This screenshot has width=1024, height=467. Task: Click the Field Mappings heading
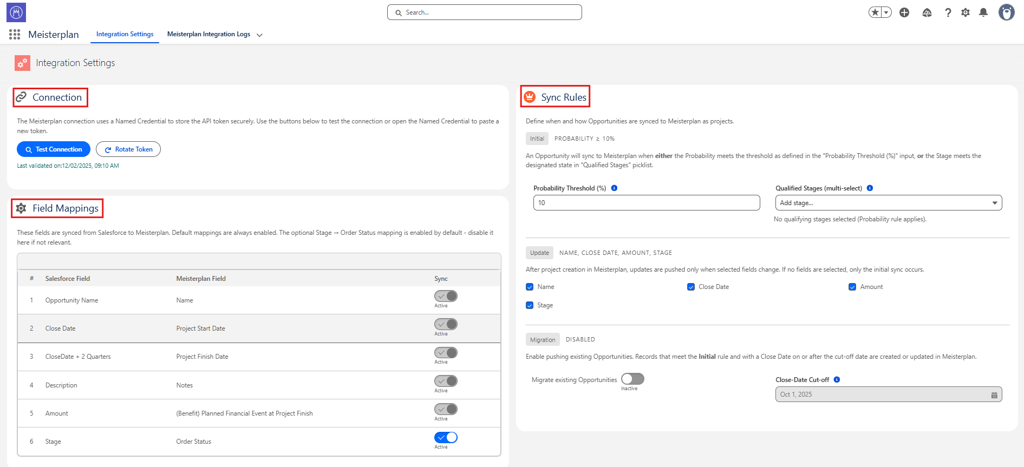click(x=65, y=208)
